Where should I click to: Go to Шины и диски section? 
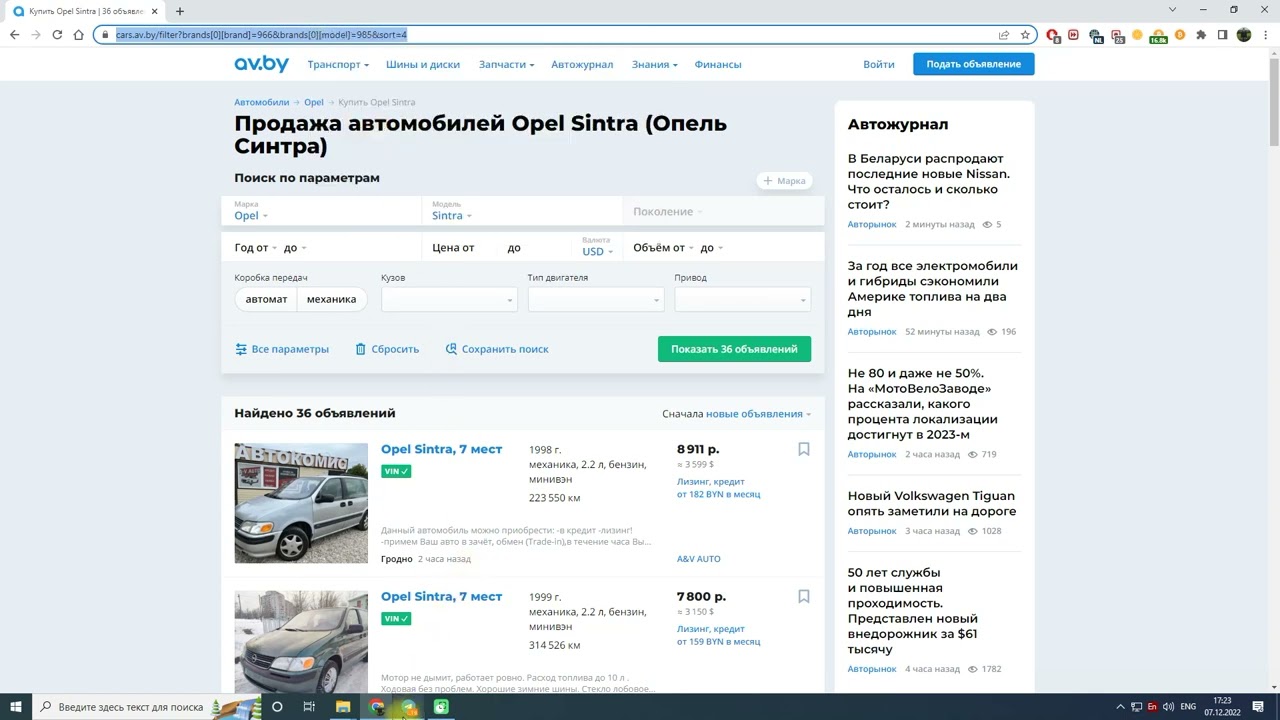coord(423,65)
